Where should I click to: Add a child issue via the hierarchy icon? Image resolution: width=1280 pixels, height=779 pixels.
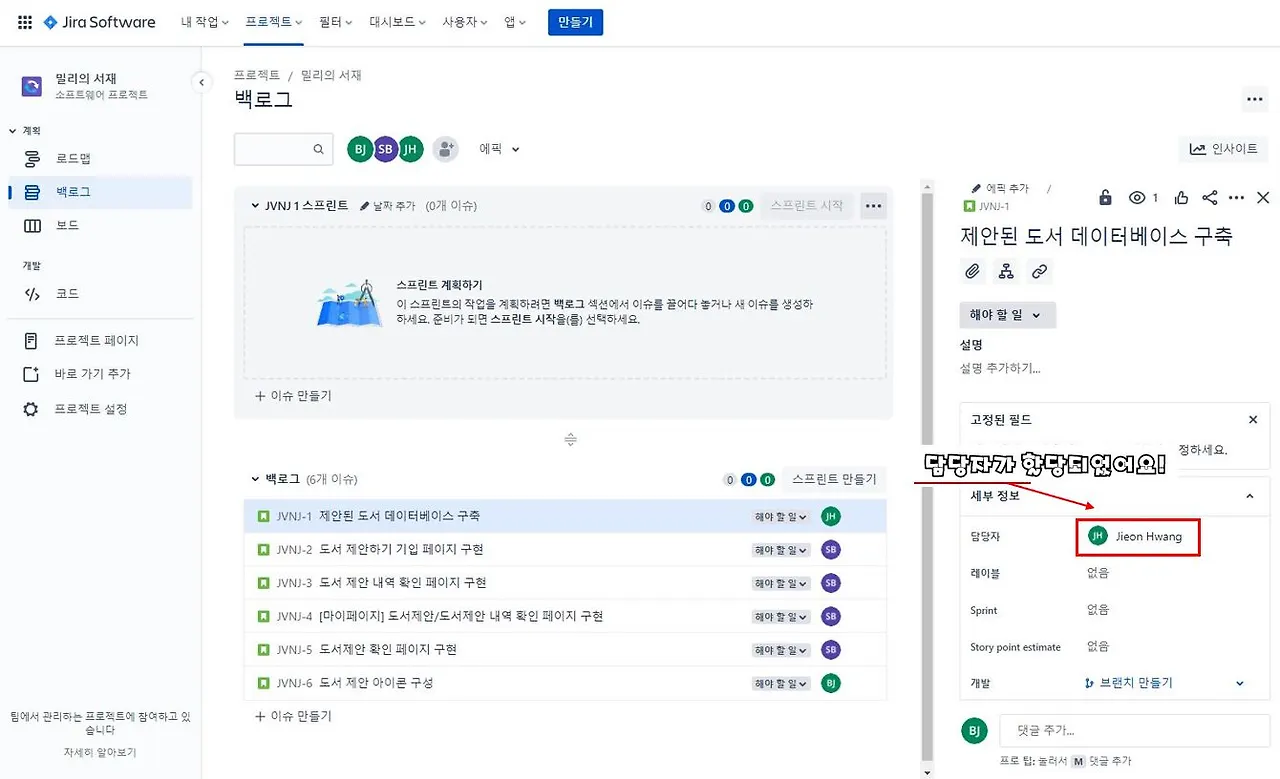tap(1005, 271)
